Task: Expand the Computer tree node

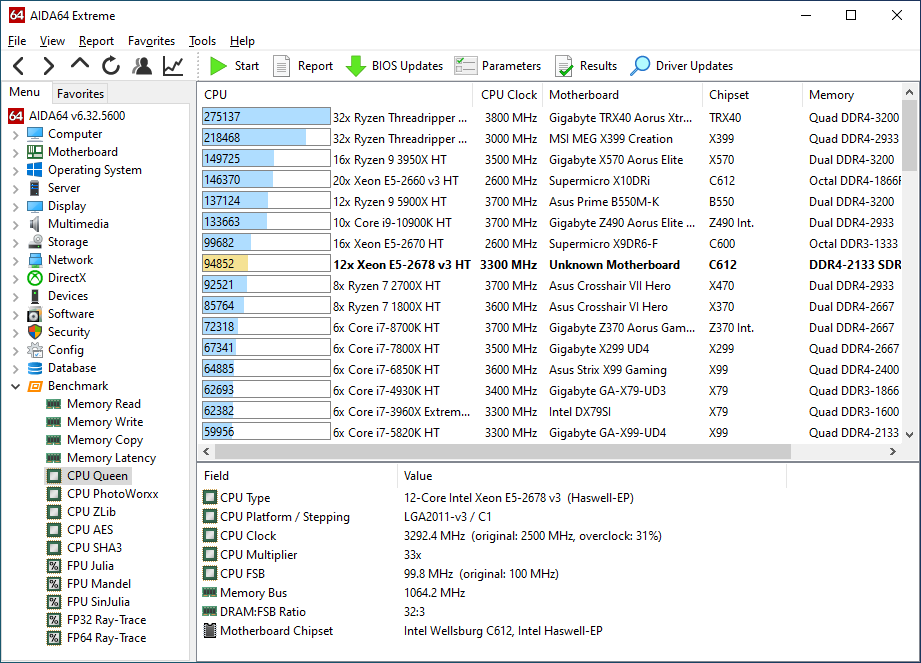Action: pyautogui.click(x=15, y=135)
